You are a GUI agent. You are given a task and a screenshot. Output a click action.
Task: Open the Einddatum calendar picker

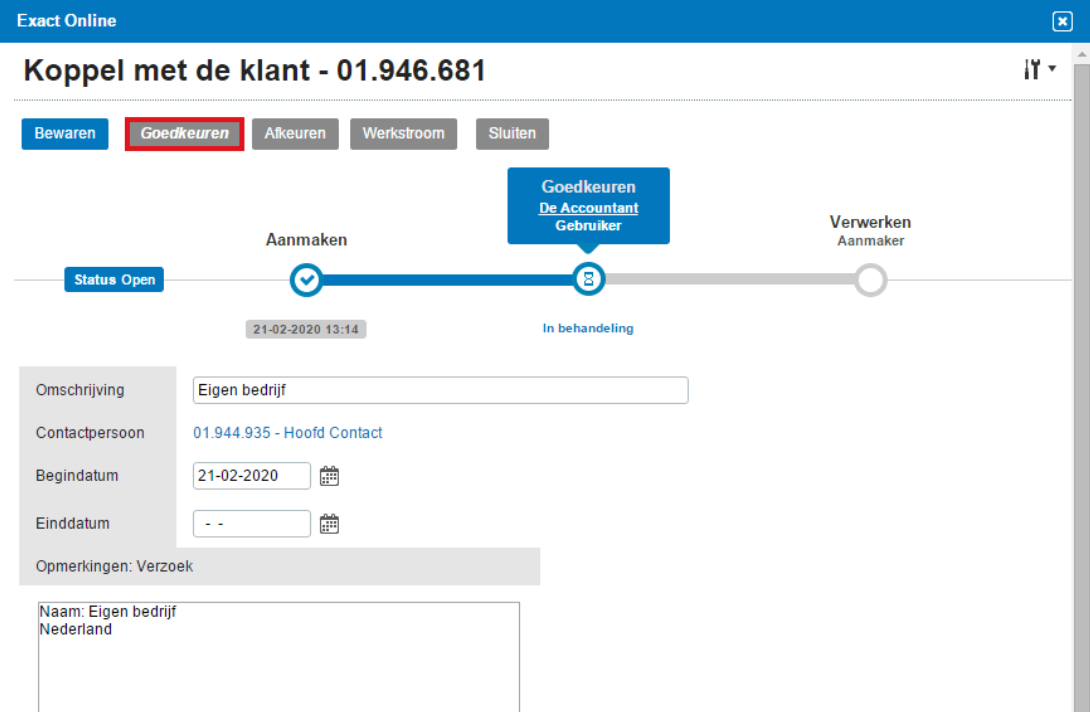point(329,523)
